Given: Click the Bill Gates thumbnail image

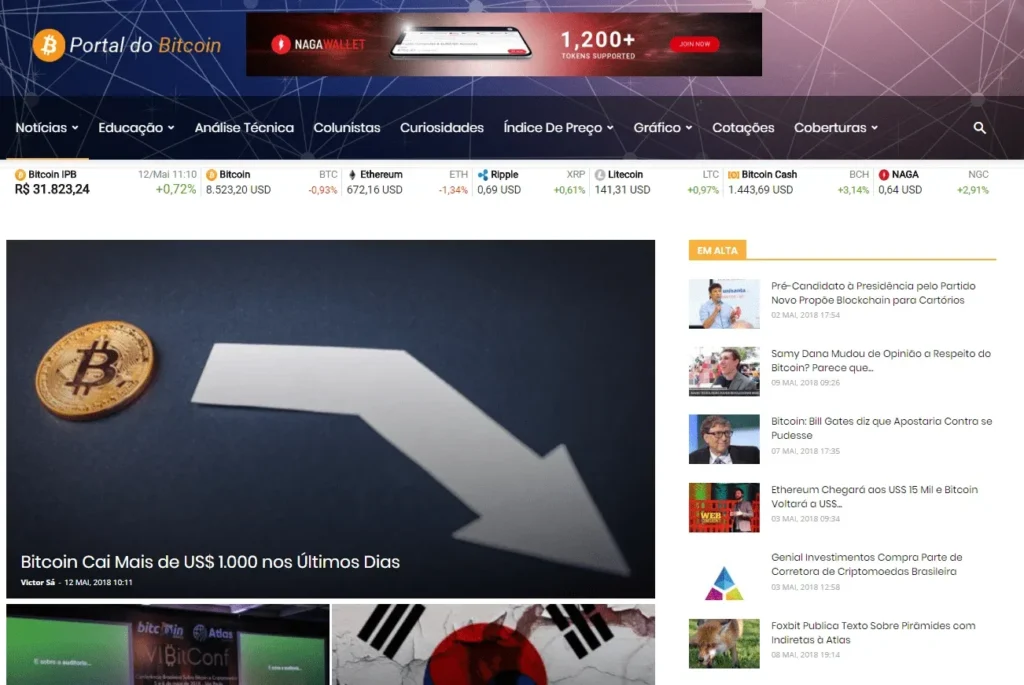Looking at the screenshot, I should pos(724,439).
